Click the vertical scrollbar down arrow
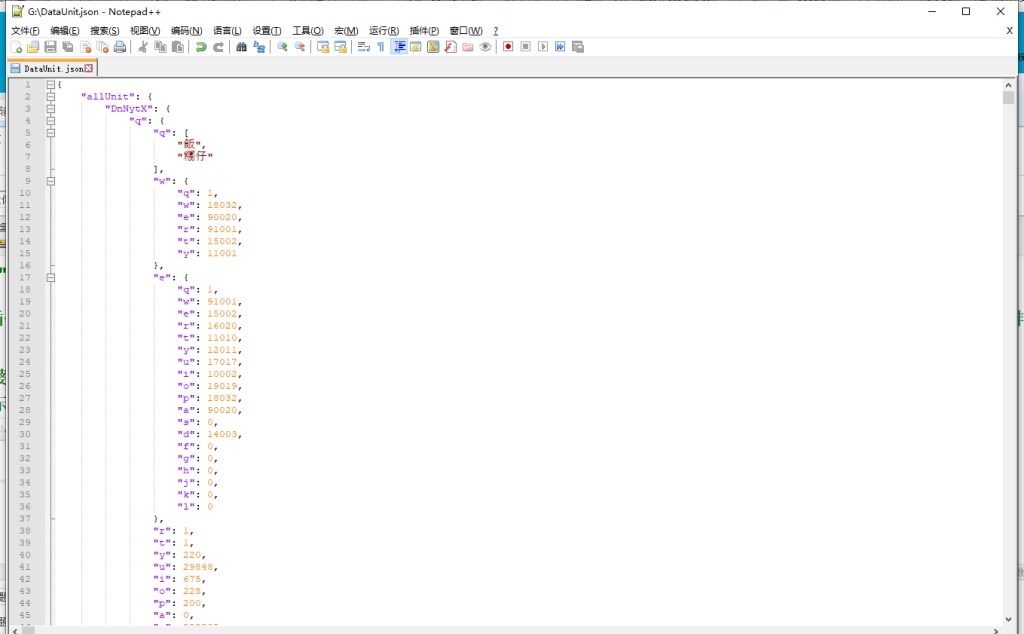This screenshot has height=634, width=1024. coord(1008,619)
